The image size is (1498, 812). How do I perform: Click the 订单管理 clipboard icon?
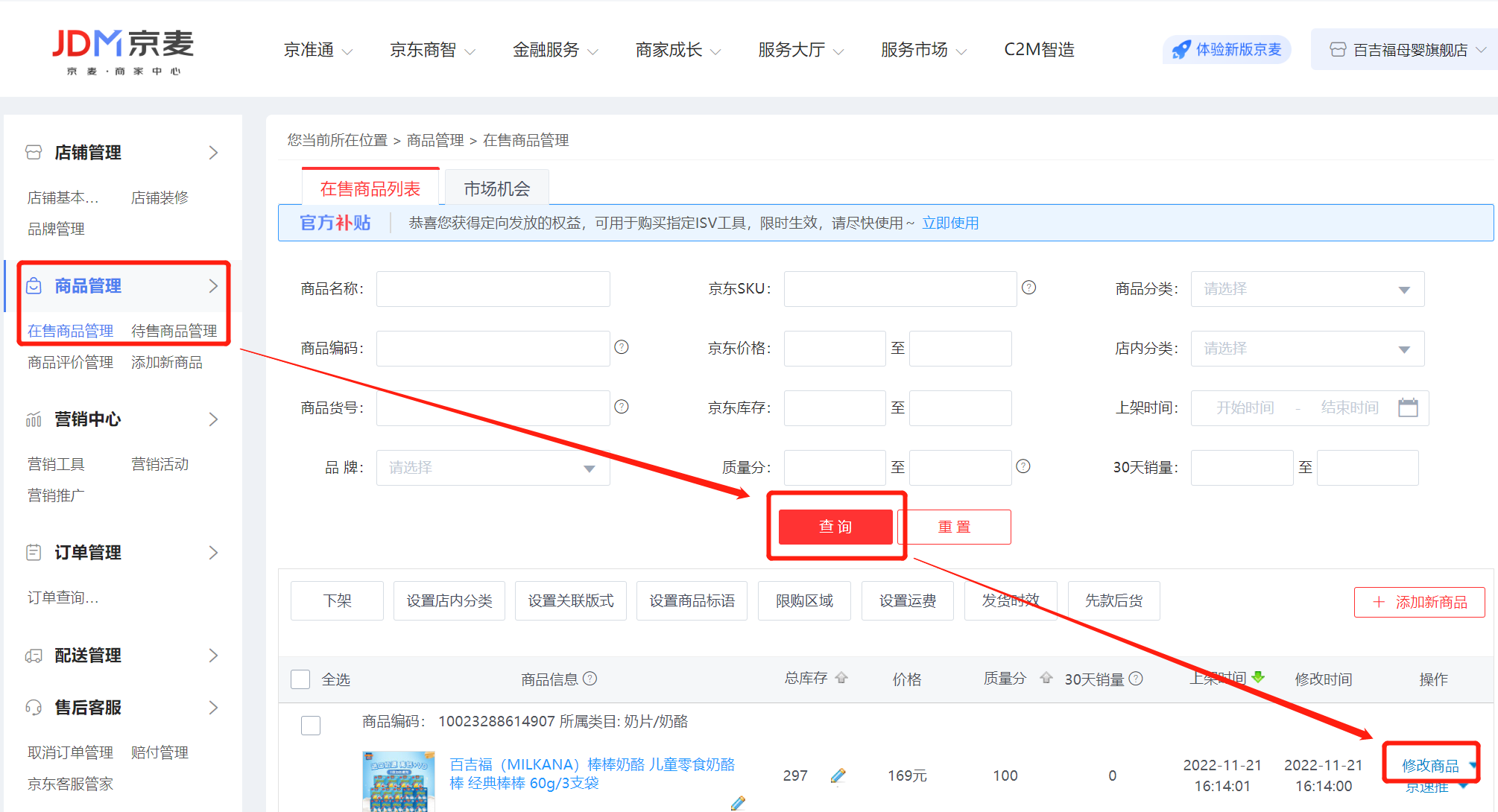[34, 553]
